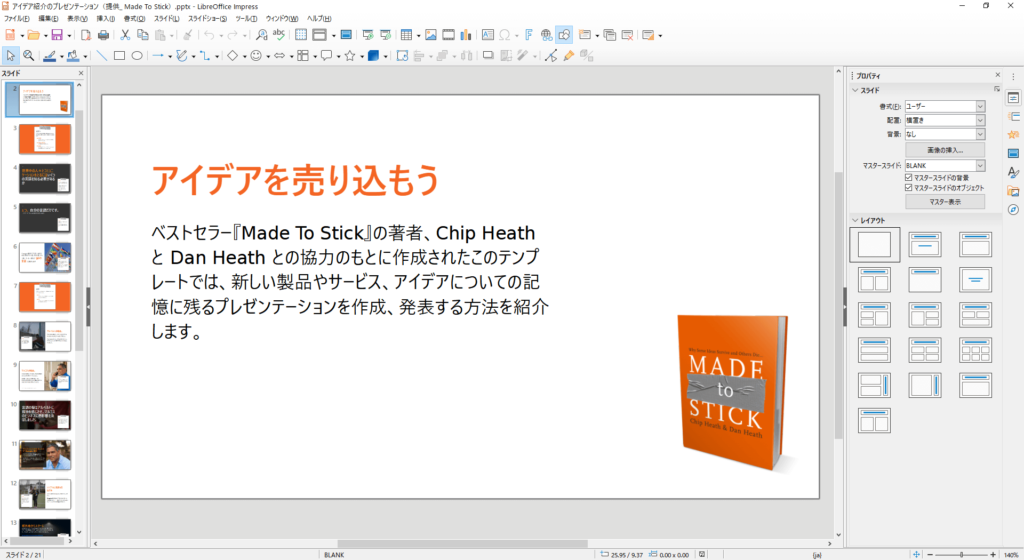Viewport: 1024px width, 560px height.
Task: Open Styles sidebar icon
Action: point(1014,172)
